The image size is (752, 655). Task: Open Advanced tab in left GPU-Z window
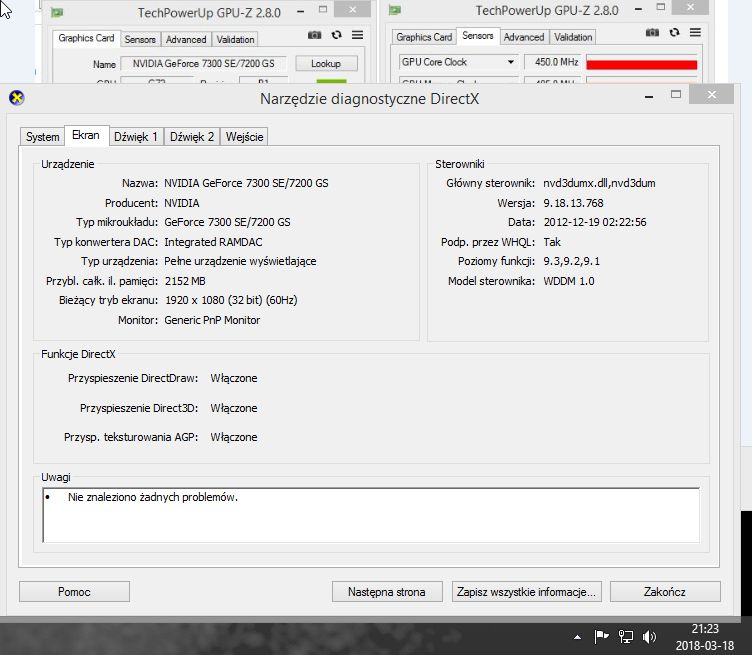pyautogui.click(x=186, y=39)
